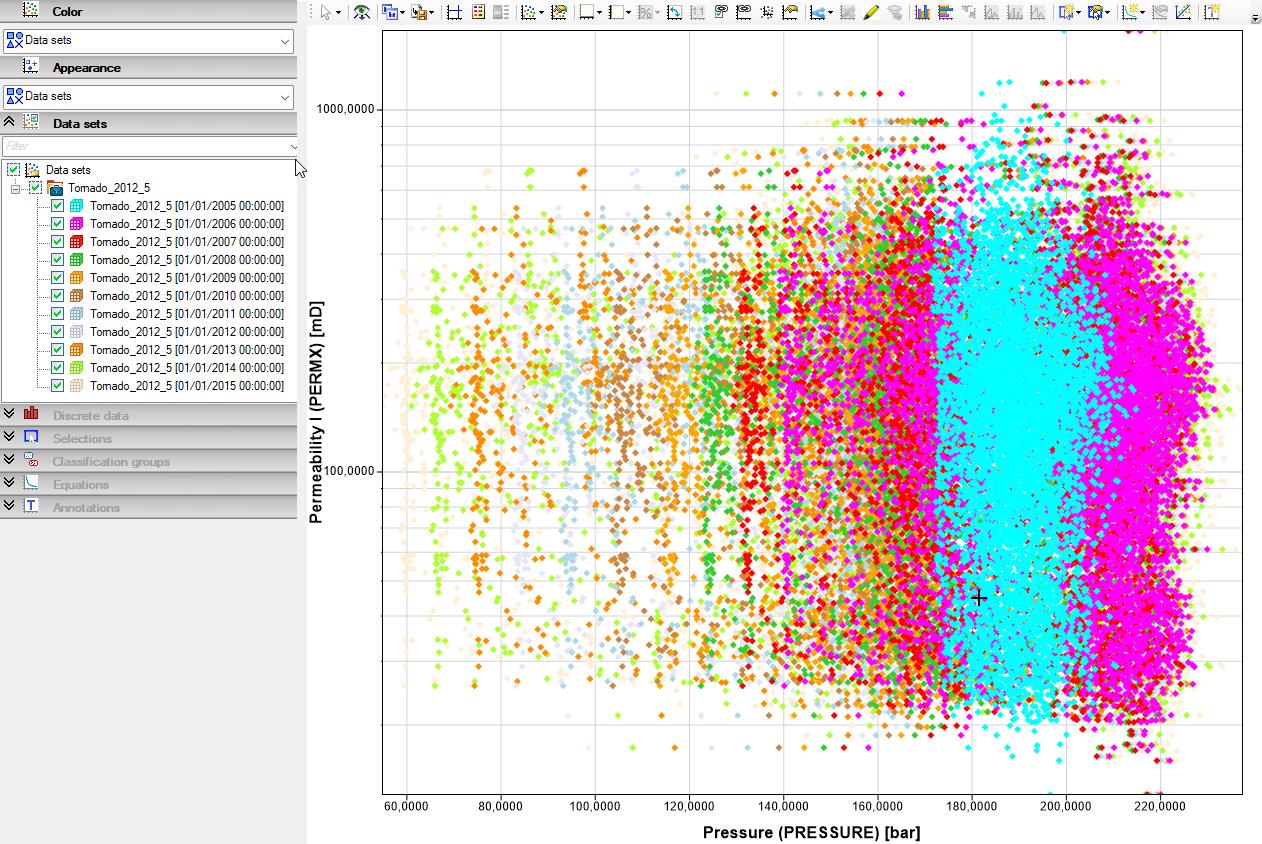Toggle the top-level Data sets checkbox
1262x844 pixels.
coord(14,170)
